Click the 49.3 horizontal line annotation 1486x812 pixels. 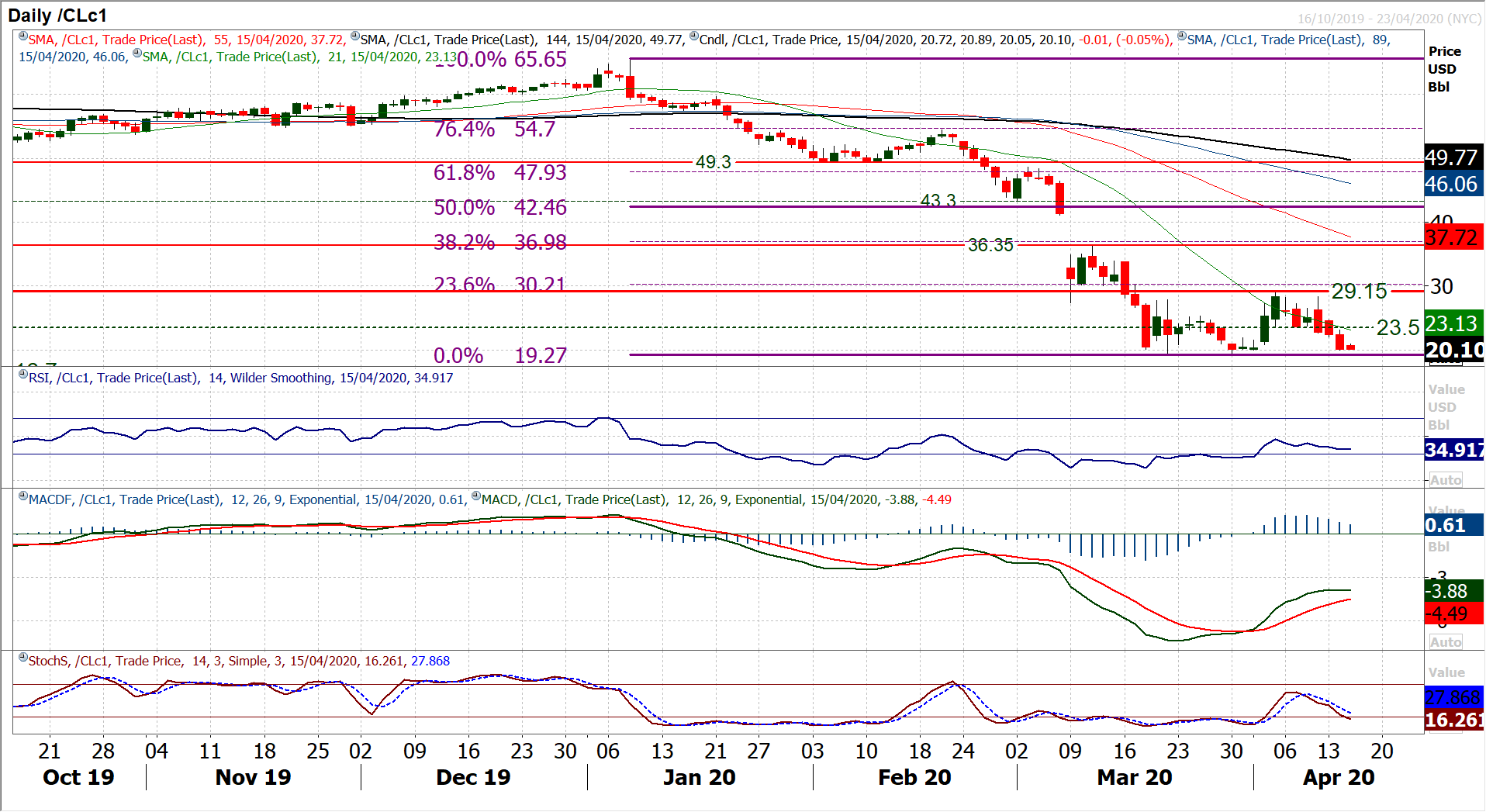(x=714, y=162)
